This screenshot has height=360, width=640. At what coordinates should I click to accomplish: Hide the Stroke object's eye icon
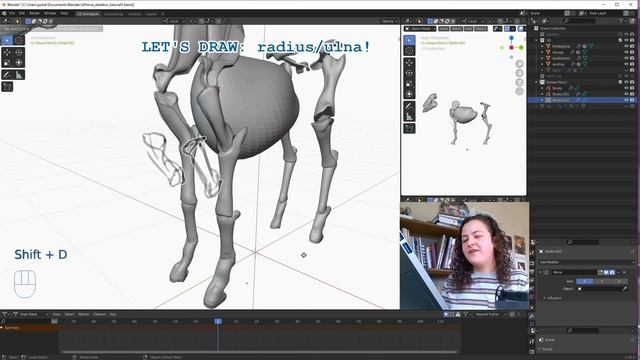tap(626, 88)
